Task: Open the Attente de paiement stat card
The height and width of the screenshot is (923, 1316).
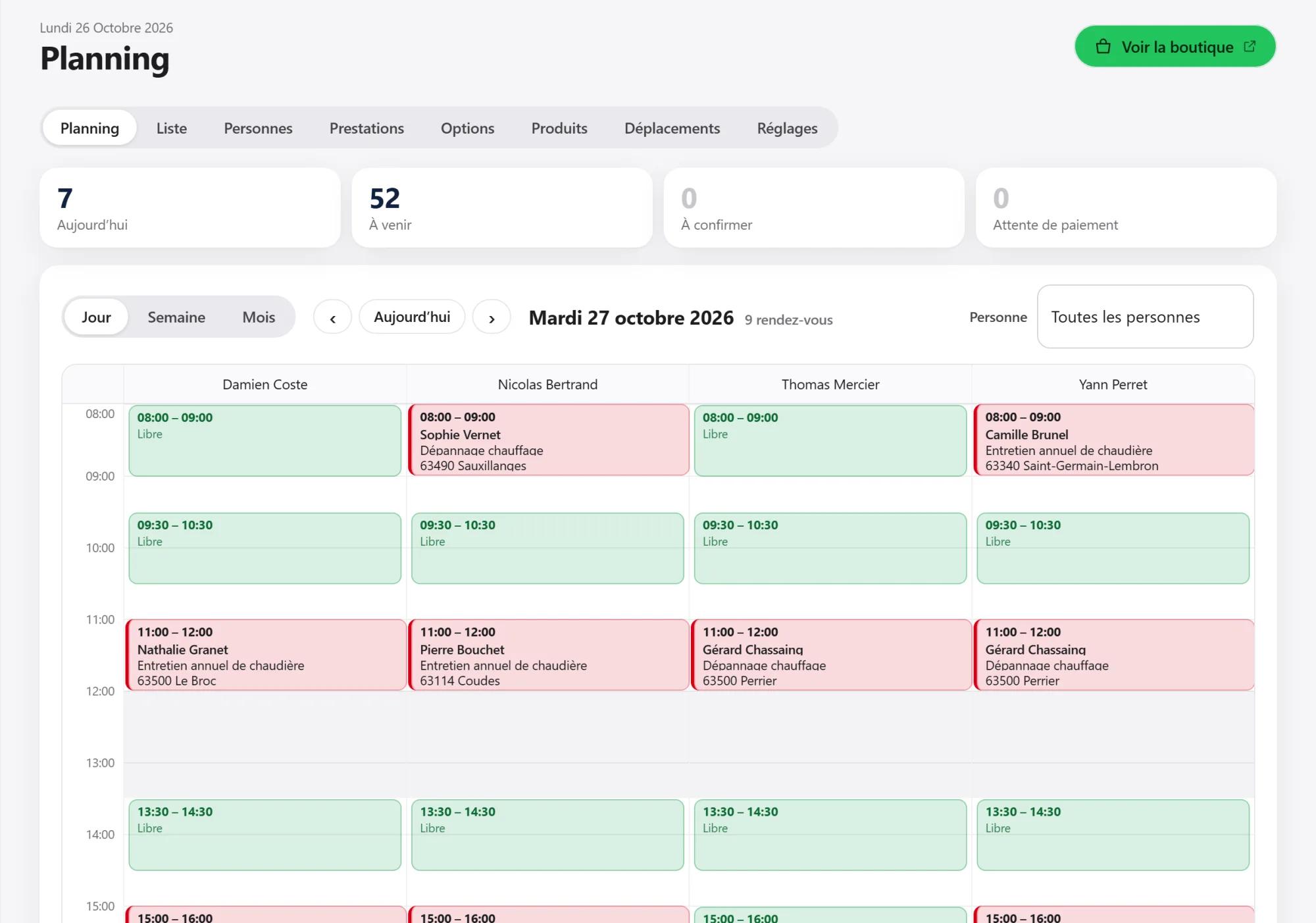Action: 1126,207
